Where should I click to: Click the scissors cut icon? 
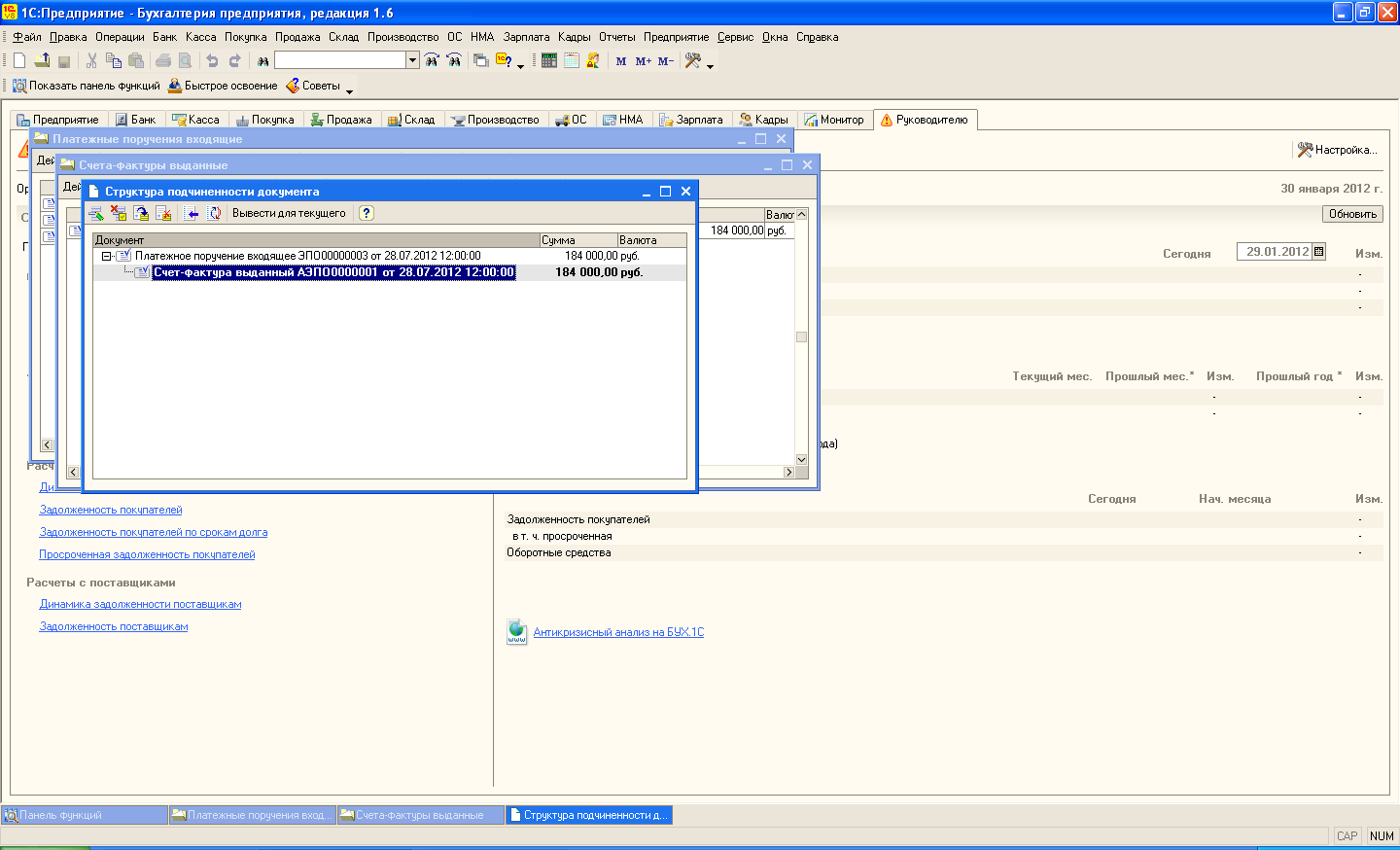click(x=91, y=60)
